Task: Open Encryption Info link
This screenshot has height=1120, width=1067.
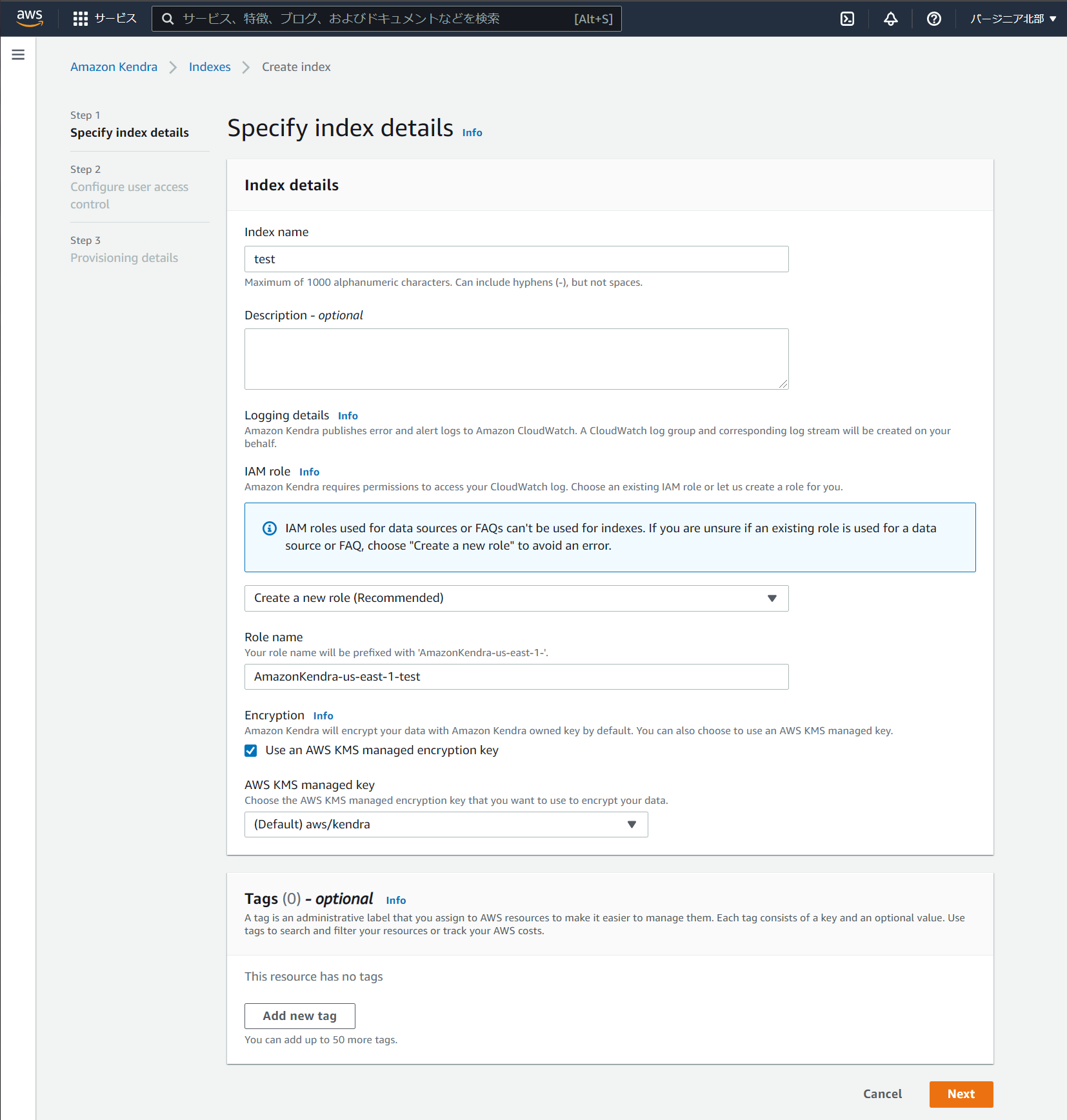Action: (323, 716)
